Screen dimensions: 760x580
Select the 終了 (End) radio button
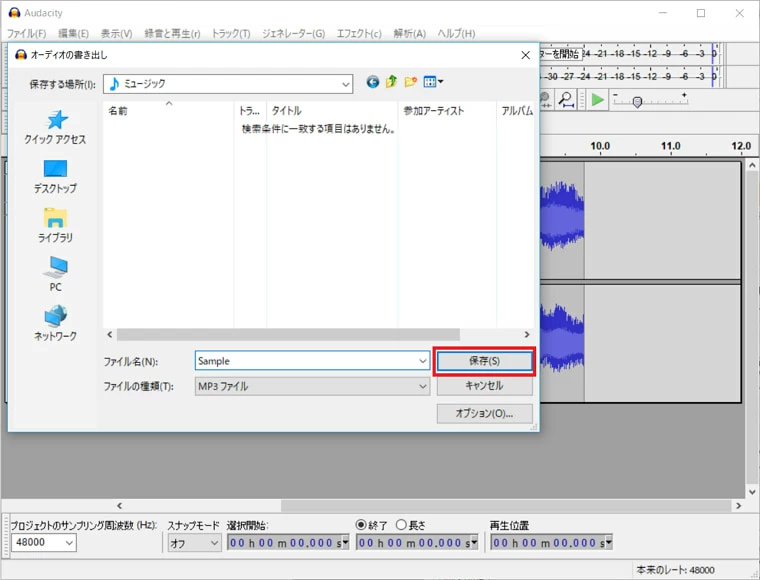pos(362,525)
